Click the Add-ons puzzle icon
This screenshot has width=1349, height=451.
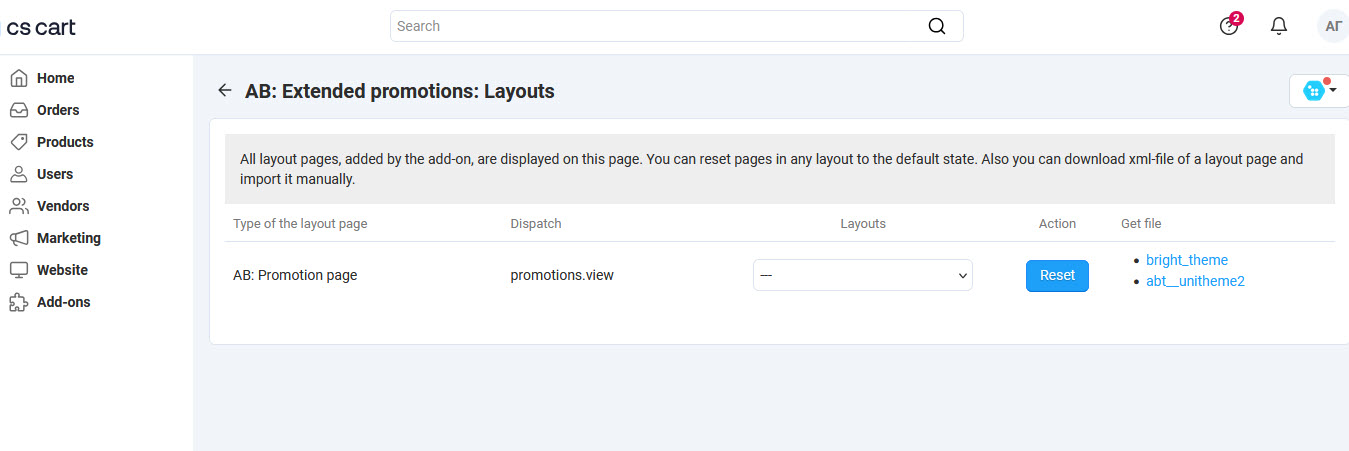(18, 302)
